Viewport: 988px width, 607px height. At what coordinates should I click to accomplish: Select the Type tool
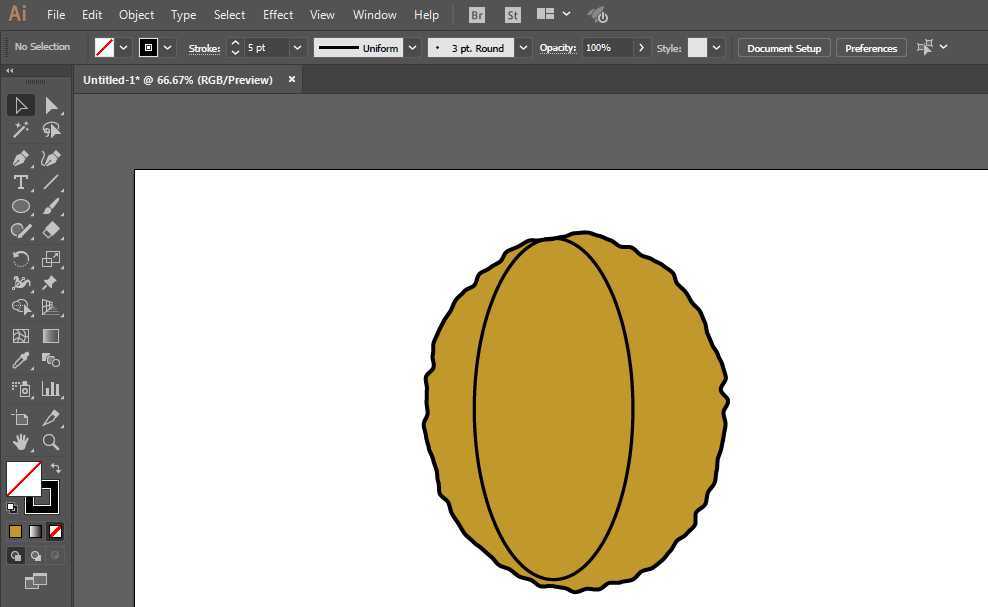click(21, 182)
